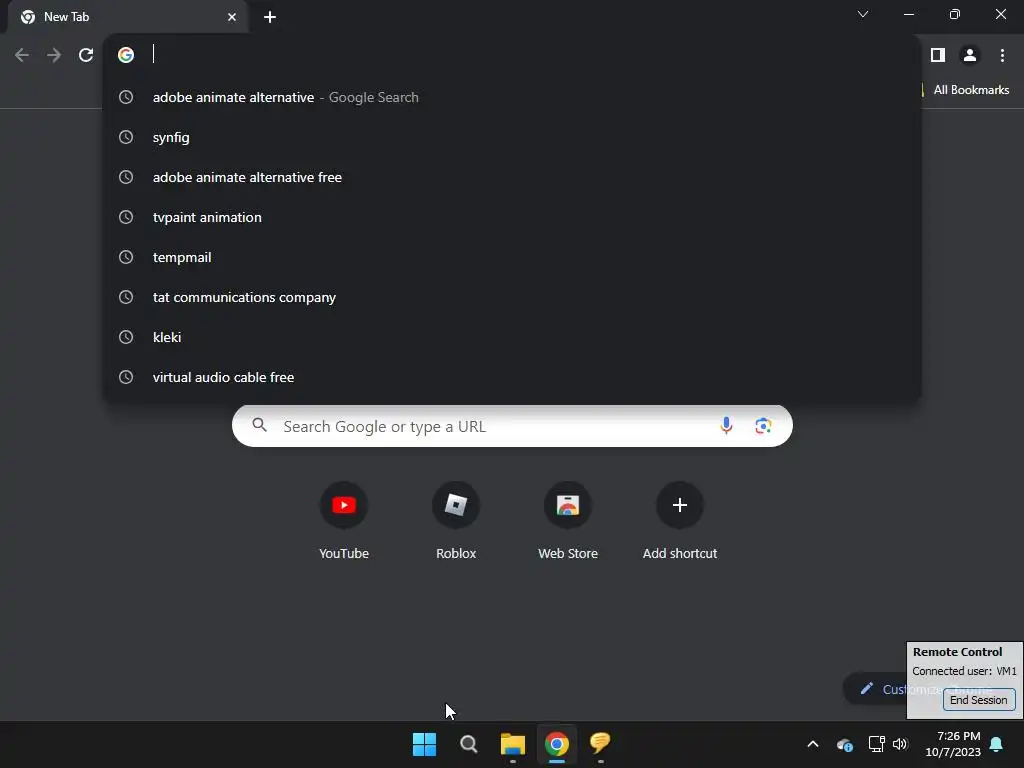The height and width of the screenshot is (768, 1024).
Task: Click the history clock icon beside kleki
Action: pyautogui.click(x=126, y=337)
